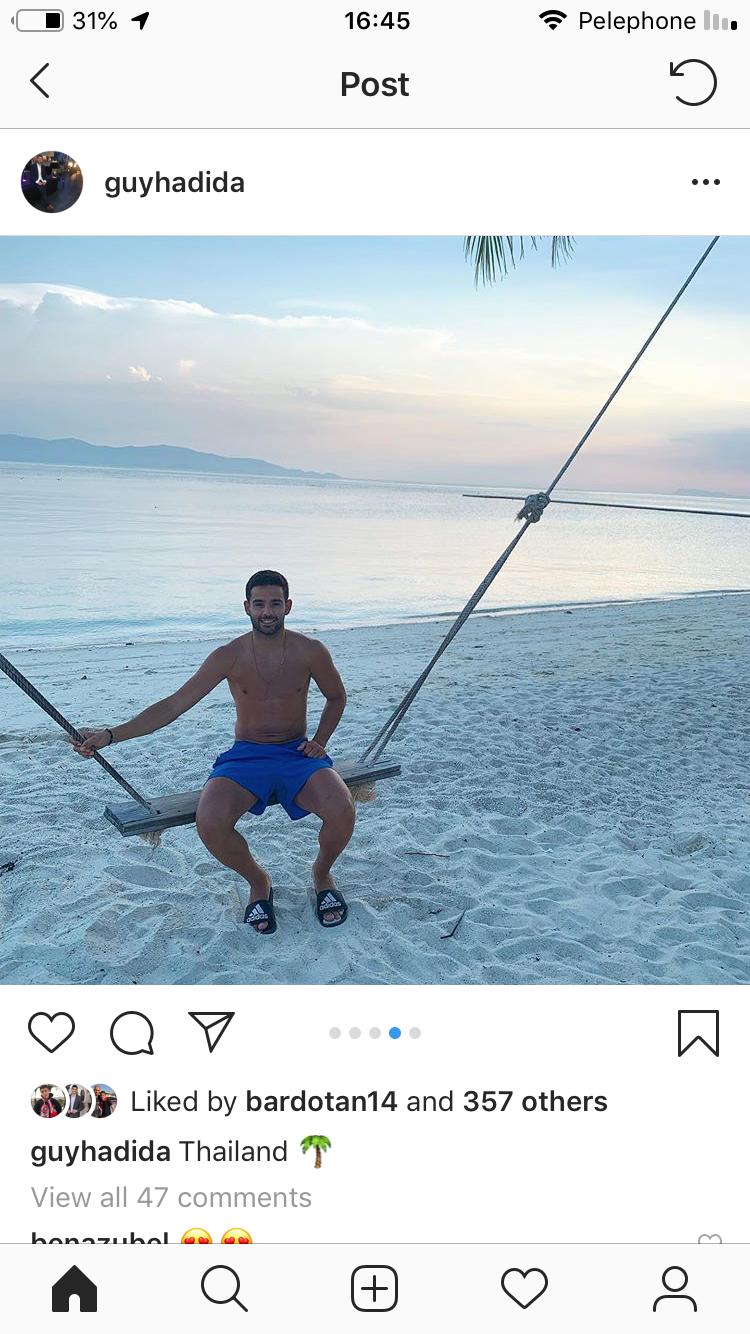
Task: Tap the back arrow in the header
Action: pos(40,81)
